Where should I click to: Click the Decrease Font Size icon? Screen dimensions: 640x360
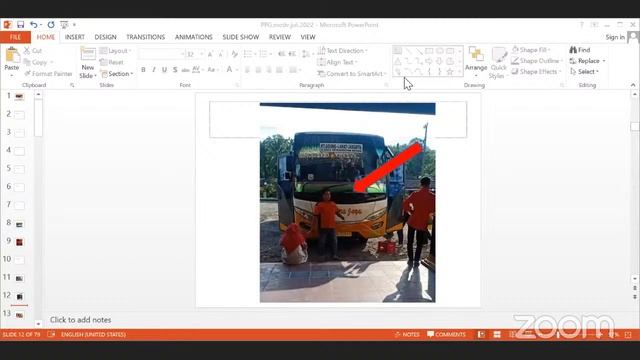[x=221, y=54]
